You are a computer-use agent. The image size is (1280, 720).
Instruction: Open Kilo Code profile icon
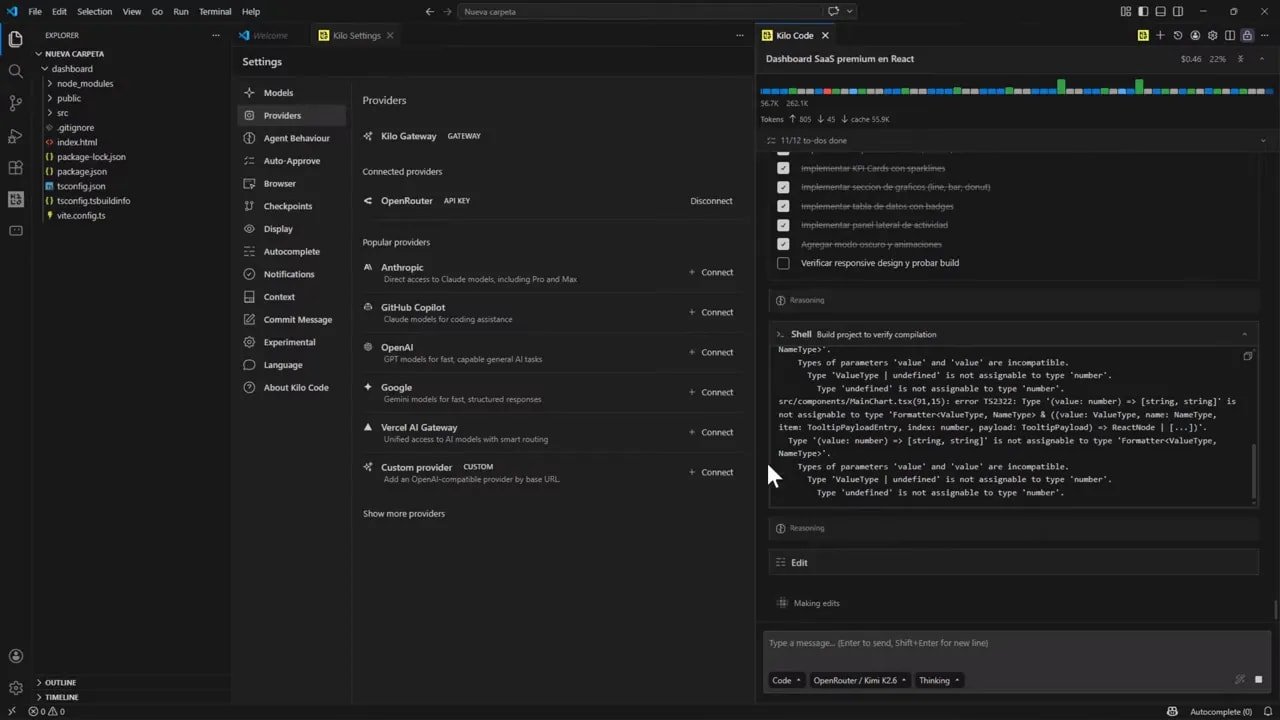point(1195,35)
